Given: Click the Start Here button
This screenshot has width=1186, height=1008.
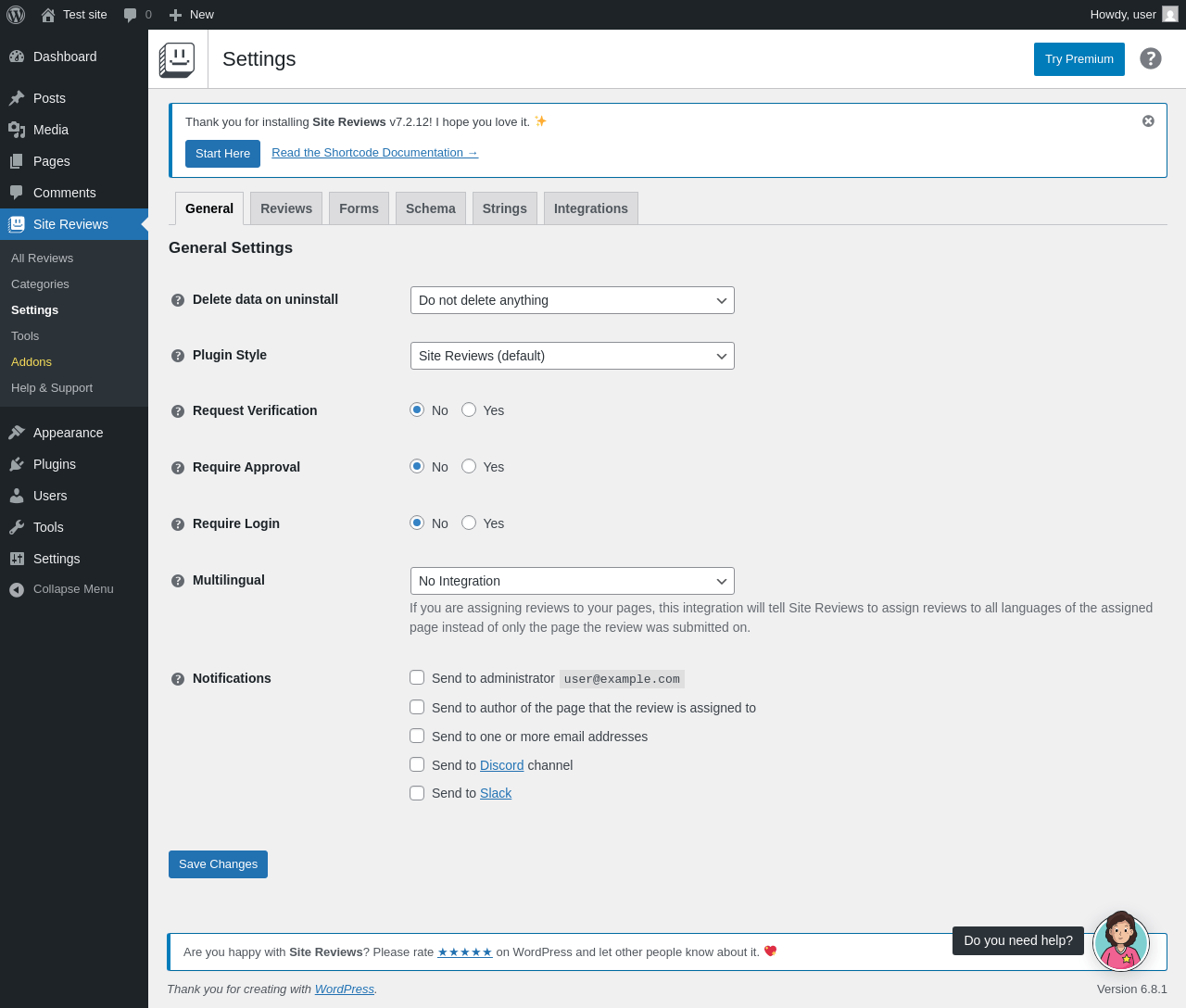Looking at the screenshot, I should pyautogui.click(x=222, y=154).
